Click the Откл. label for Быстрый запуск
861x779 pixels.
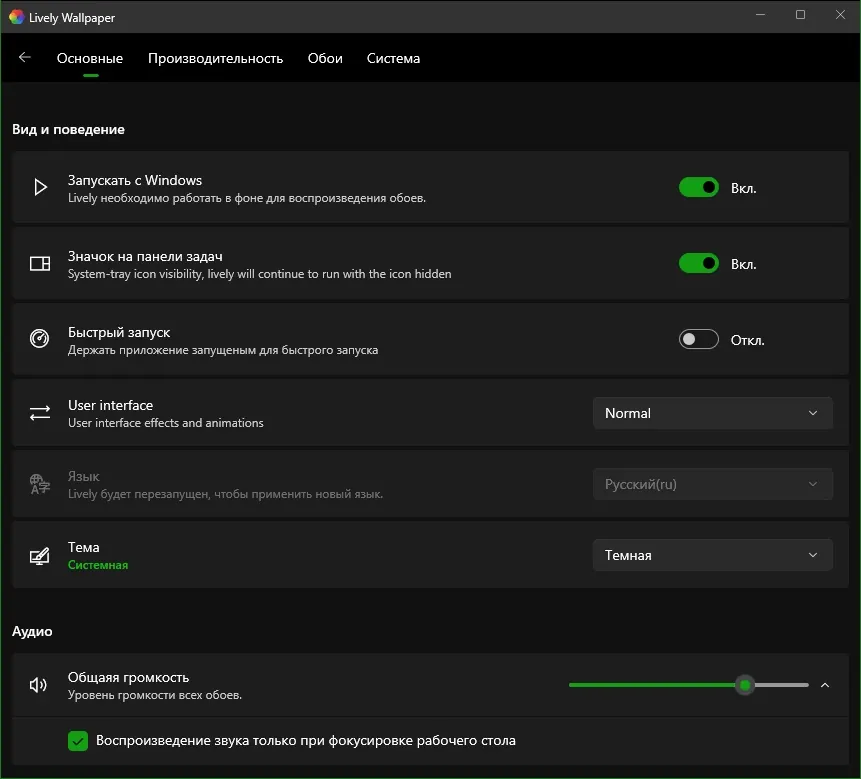[x=747, y=340]
